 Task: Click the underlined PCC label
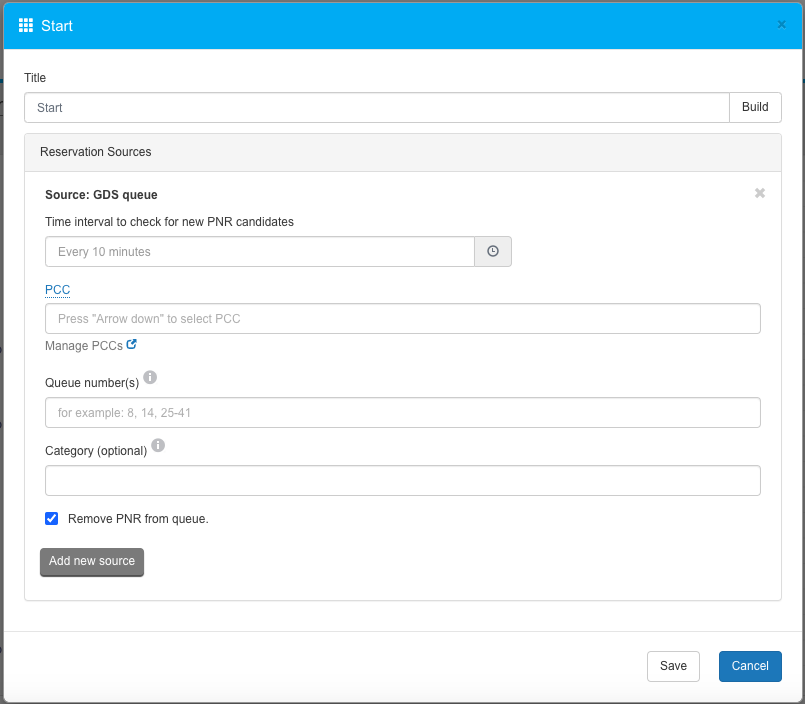coord(57,290)
